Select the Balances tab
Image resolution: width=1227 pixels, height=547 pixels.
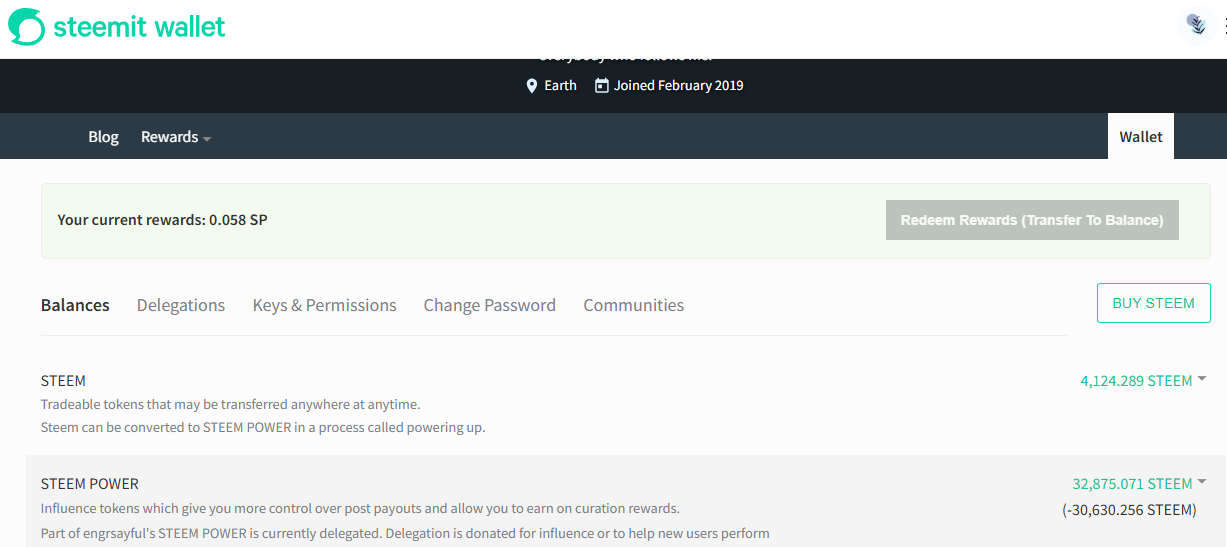pos(75,305)
